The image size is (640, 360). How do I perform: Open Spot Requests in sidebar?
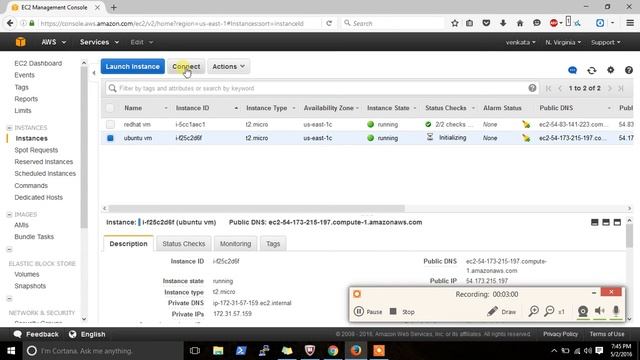(36, 150)
